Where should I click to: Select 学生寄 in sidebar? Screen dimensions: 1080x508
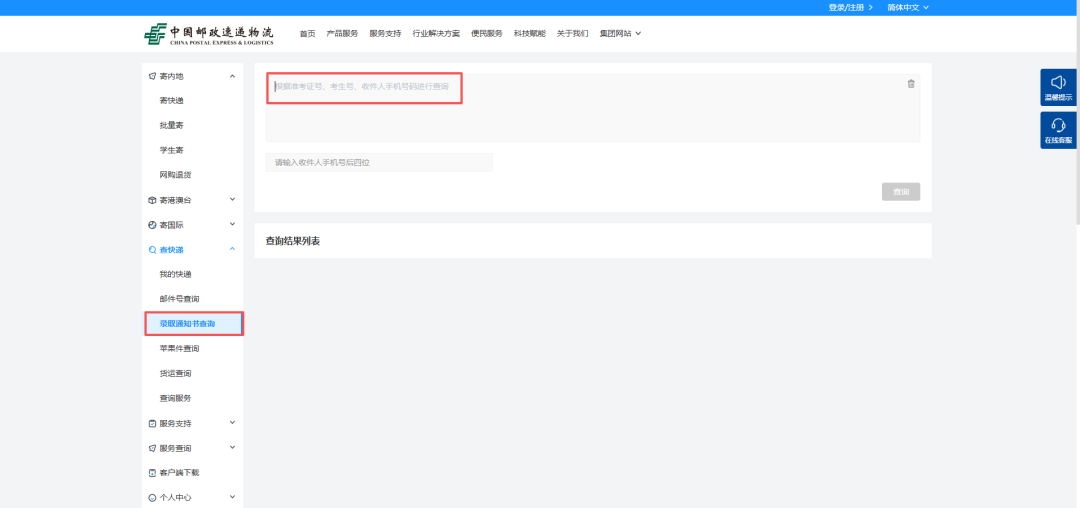(x=172, y=151)
